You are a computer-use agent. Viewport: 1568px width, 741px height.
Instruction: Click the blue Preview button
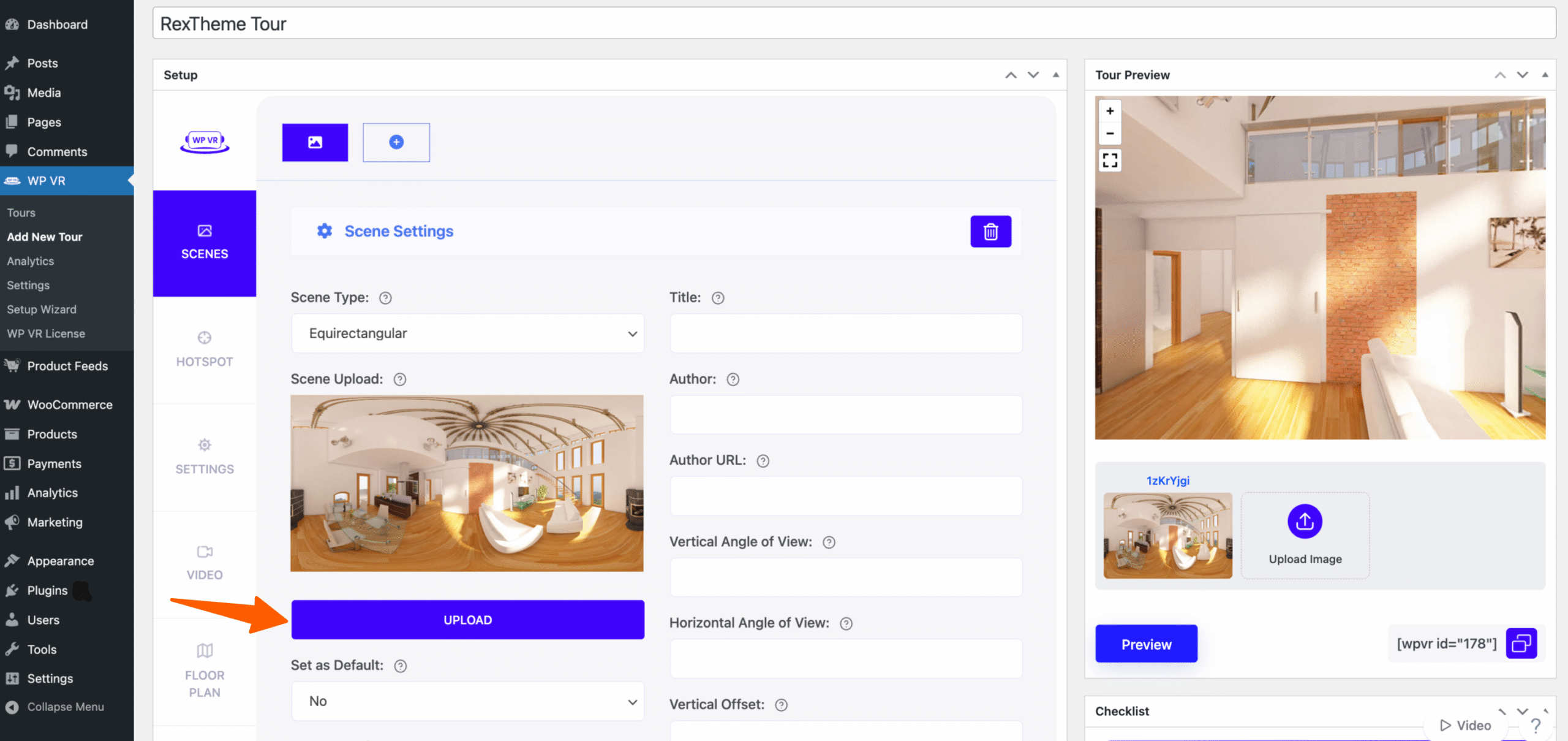pos(1146,644)
